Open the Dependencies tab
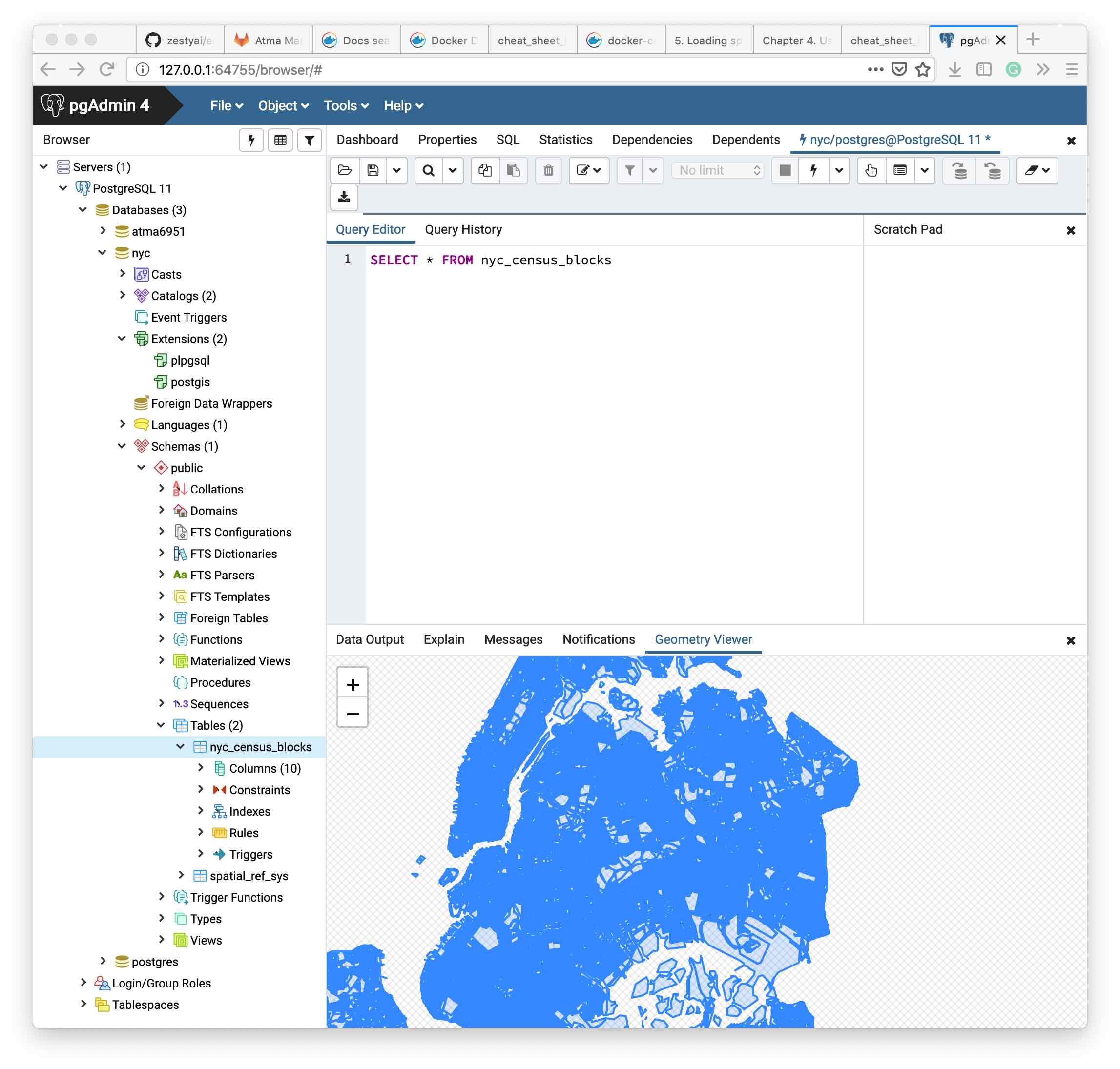Viewport: 1120px width, 1069px height. coord(652,140)
